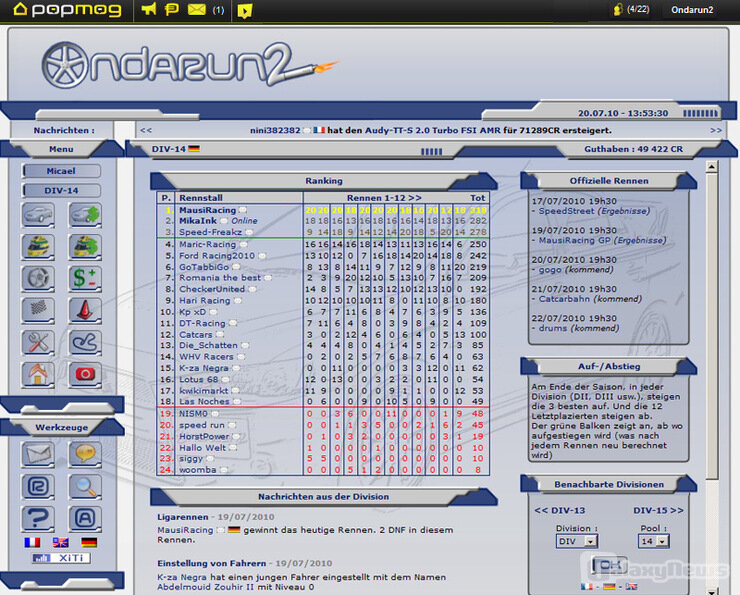Click the yellow arrow bookmark icon
Viewport: 740px width, 595px height.
click(244, 10)
